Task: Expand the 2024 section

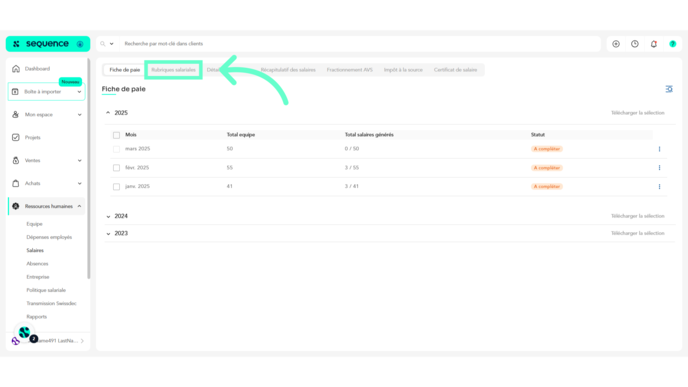Action: pyautogui.click(x=108, y=216)
